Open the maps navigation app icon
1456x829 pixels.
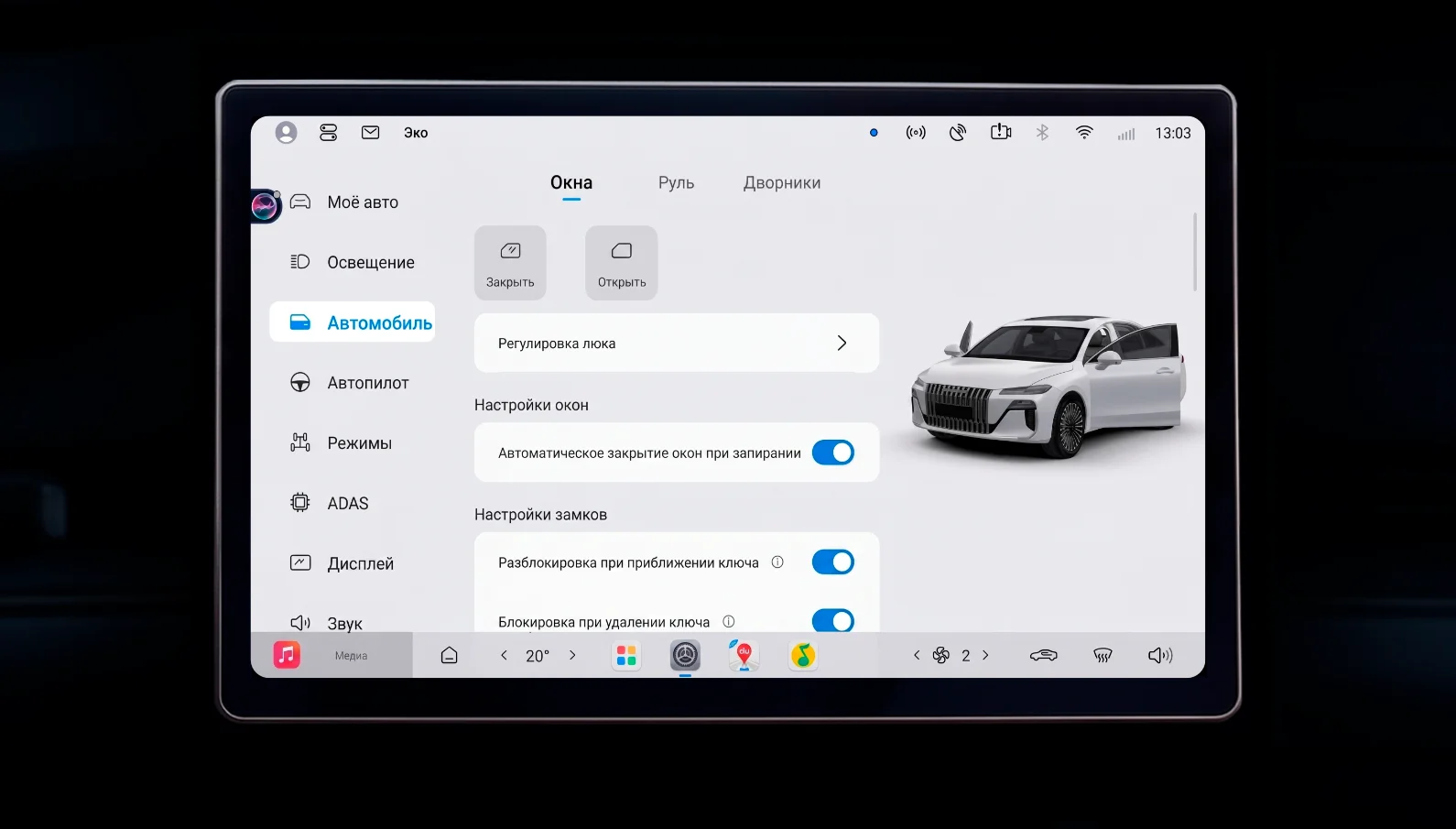pyautogui.click(x=744, y=655)
